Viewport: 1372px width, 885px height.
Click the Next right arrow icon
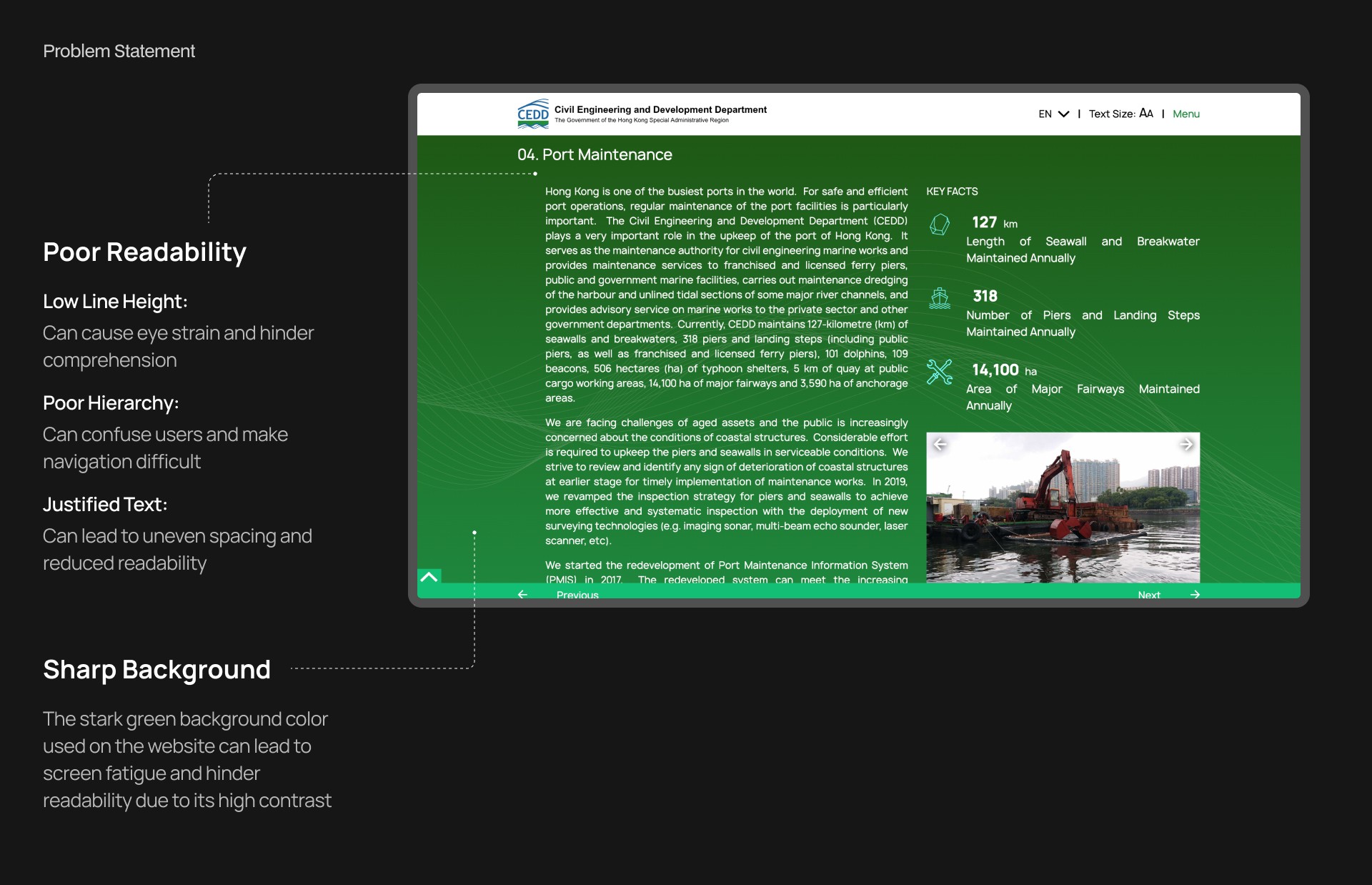click(x=1194, y=594)
